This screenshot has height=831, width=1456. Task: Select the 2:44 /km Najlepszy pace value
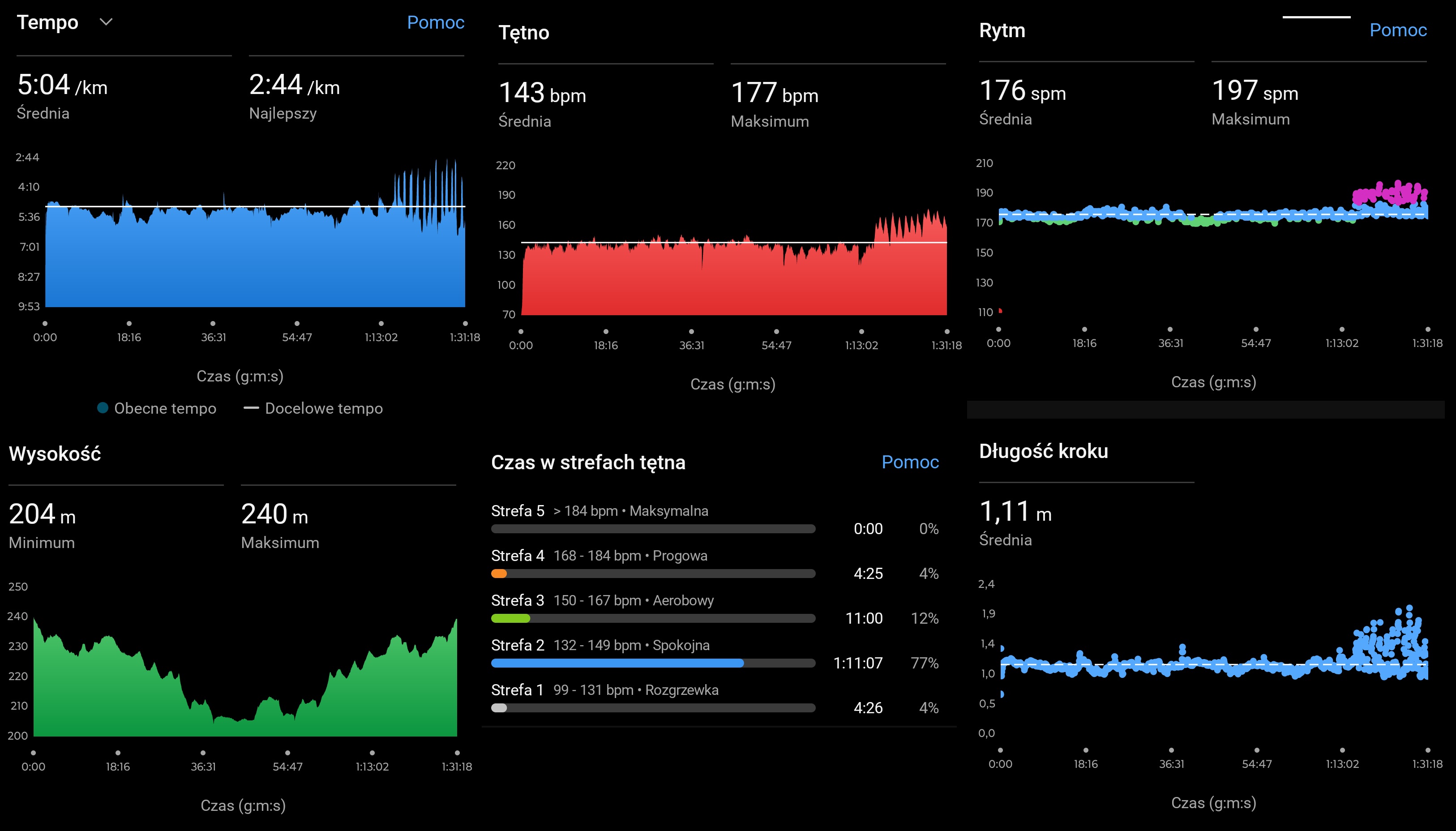[x=295, y=86]
